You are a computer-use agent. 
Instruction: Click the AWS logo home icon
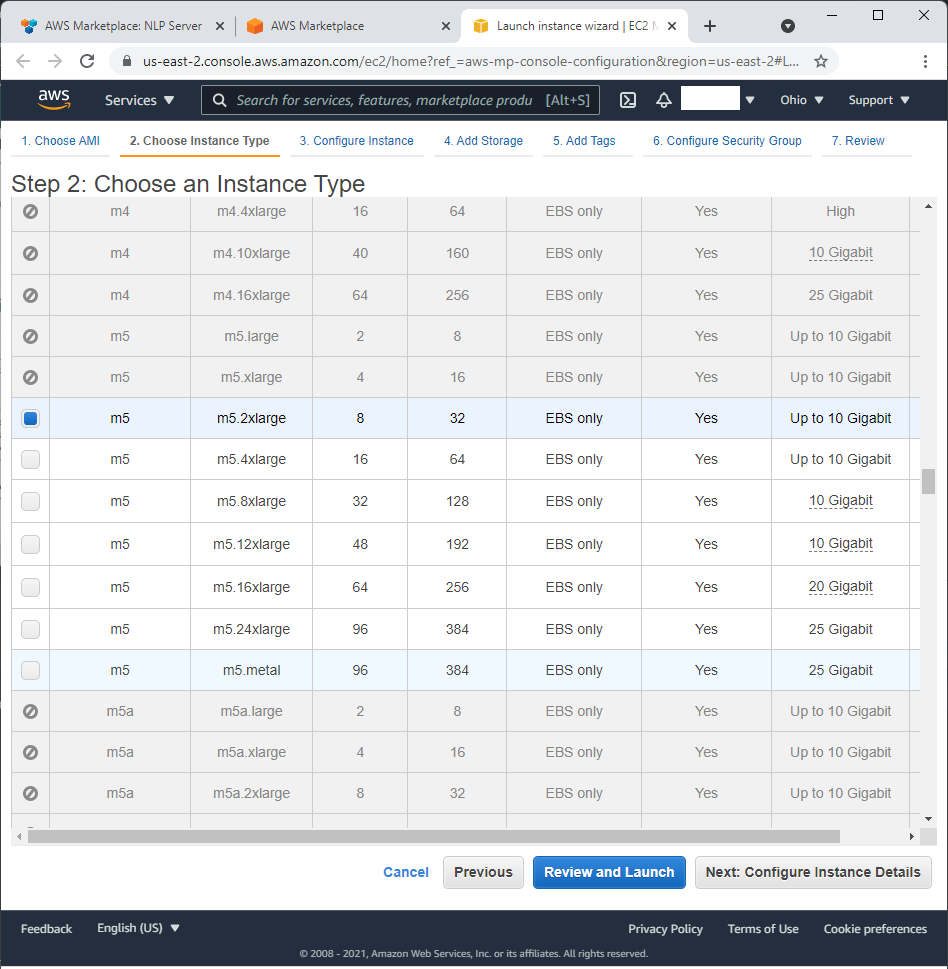pos(54,99)
